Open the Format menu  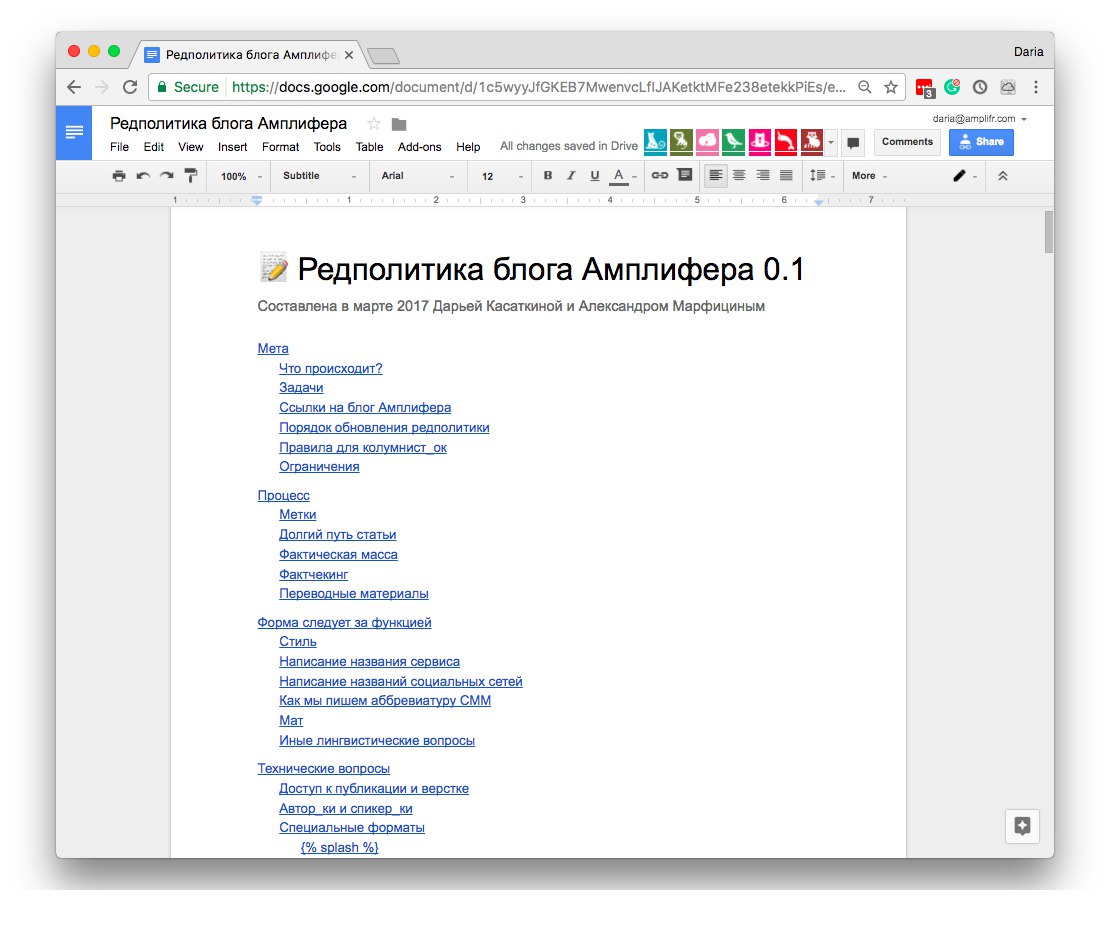(x=280, y=147)
